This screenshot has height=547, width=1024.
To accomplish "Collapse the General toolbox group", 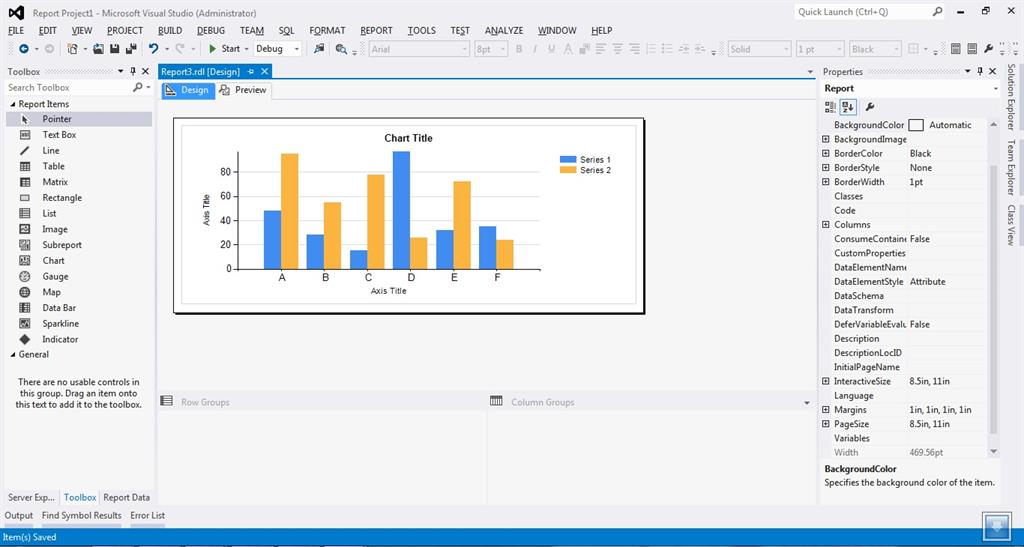I will point(12,354).
